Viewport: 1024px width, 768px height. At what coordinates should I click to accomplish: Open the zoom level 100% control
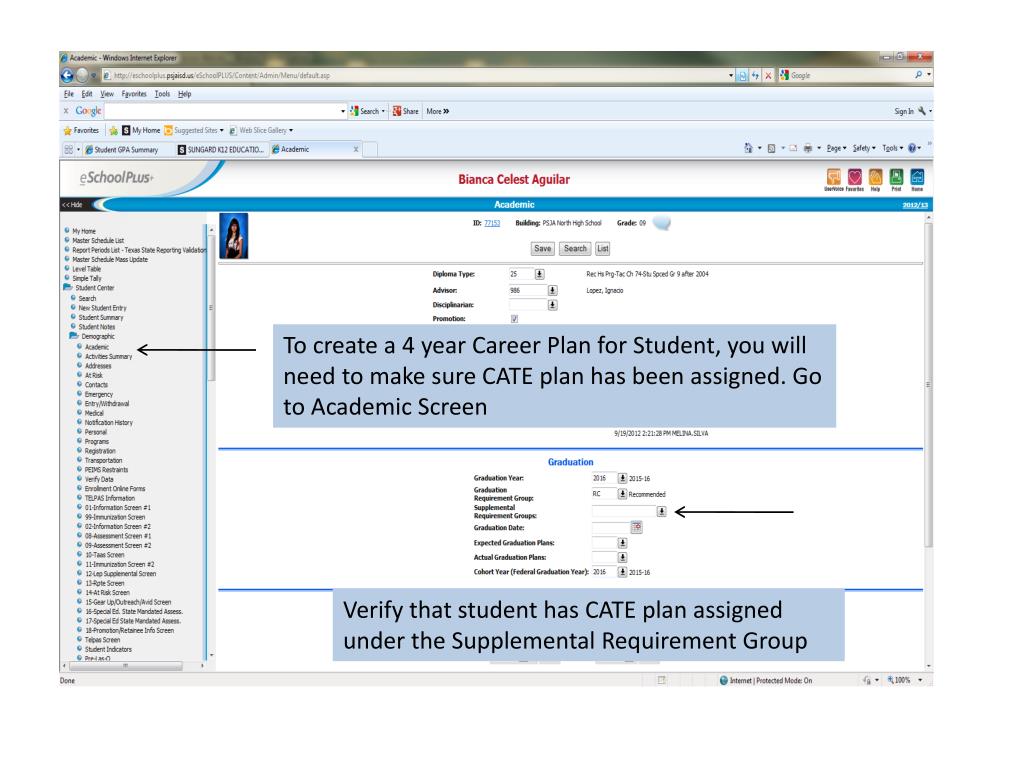[x=905, y=680]
